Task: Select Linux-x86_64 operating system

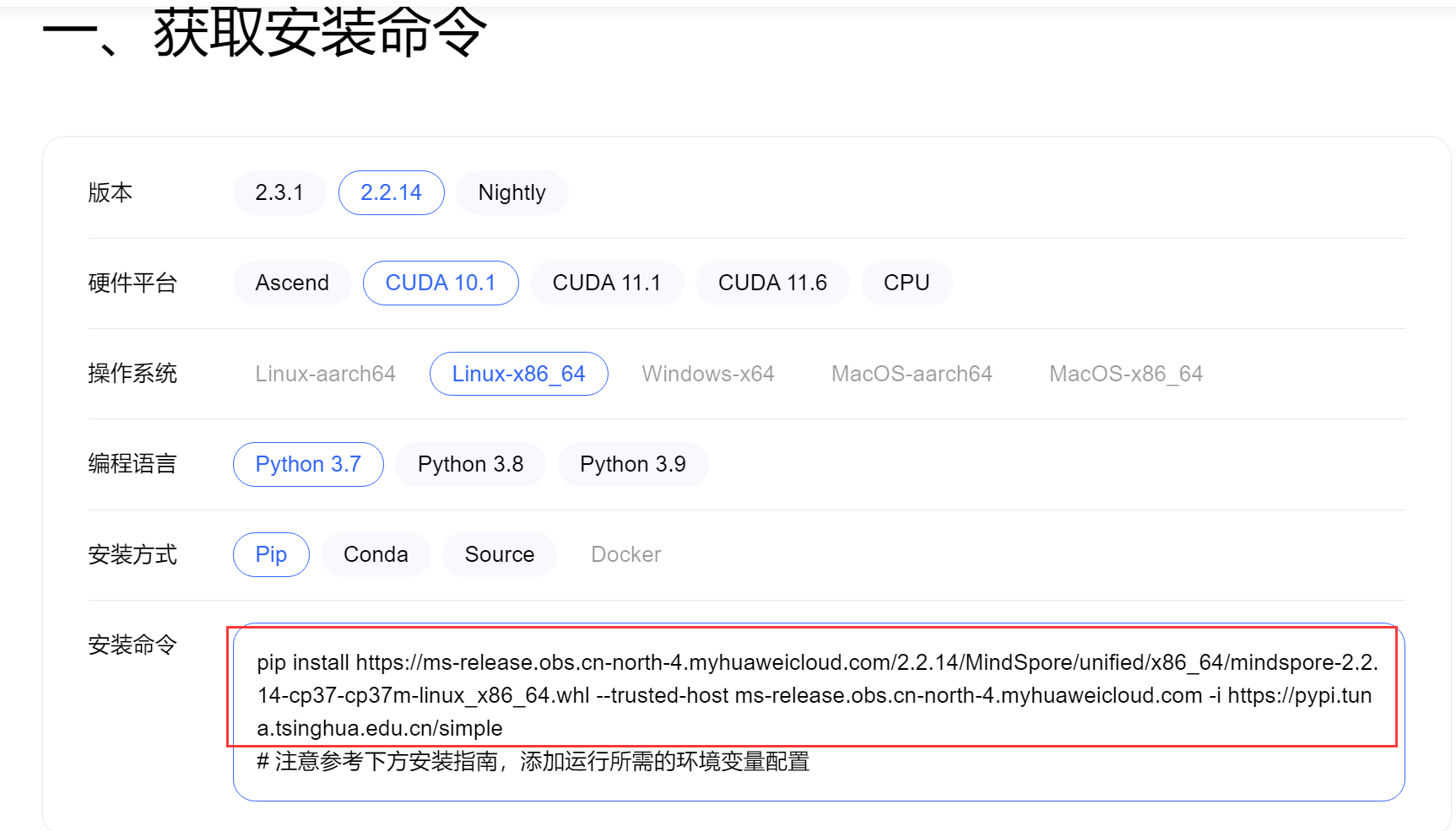Action: pos(518,373)
